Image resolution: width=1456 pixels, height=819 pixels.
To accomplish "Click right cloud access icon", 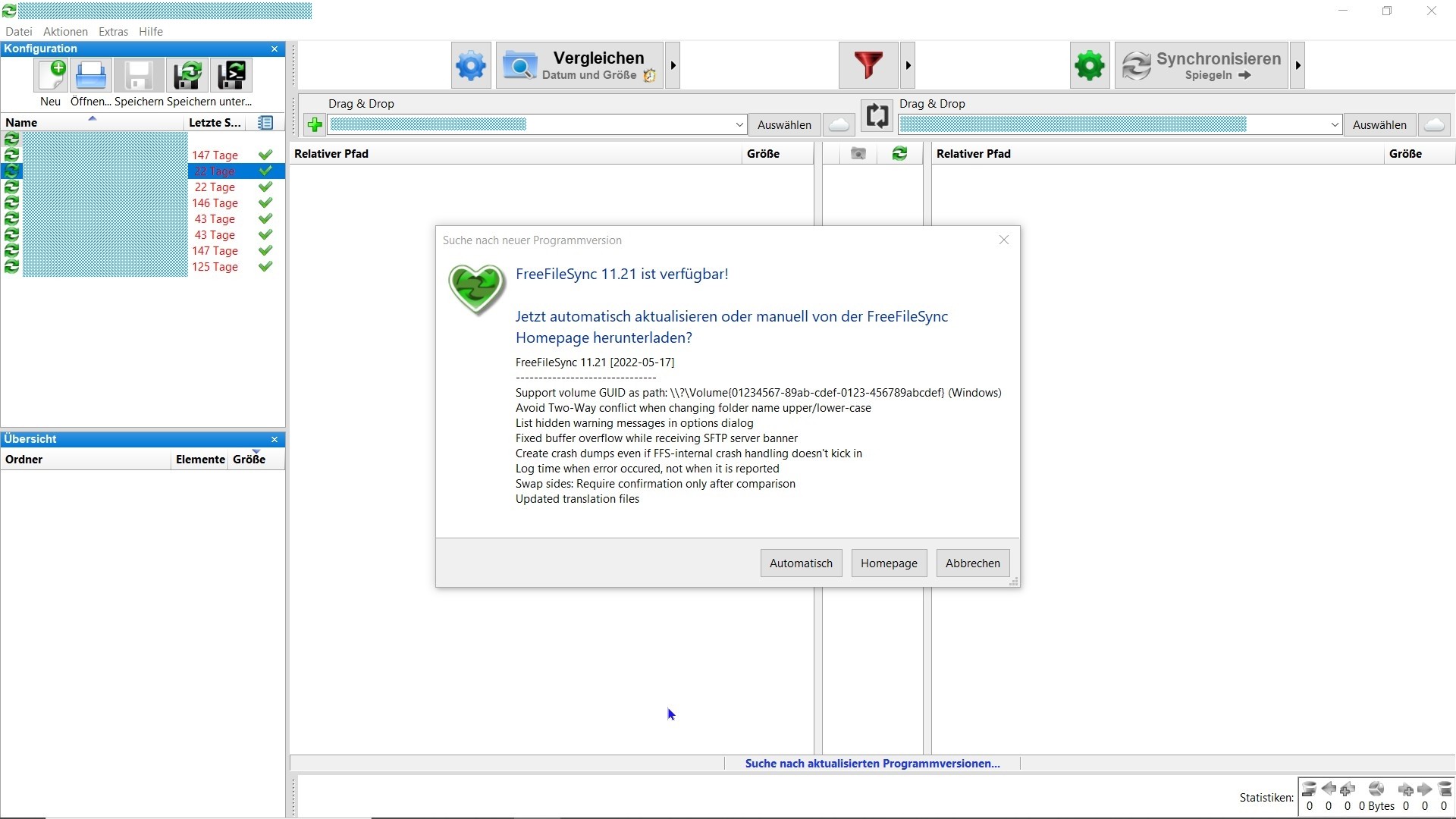I will click(1434, 124).
